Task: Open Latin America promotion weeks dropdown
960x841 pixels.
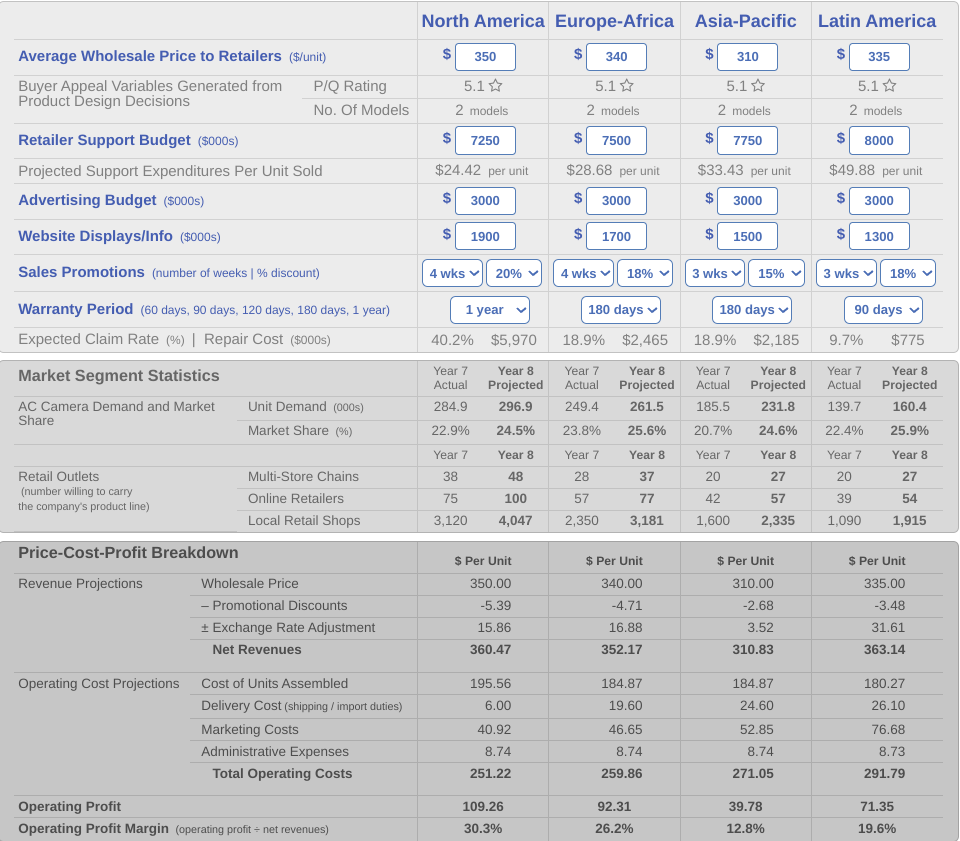Action: click(846, 273)
